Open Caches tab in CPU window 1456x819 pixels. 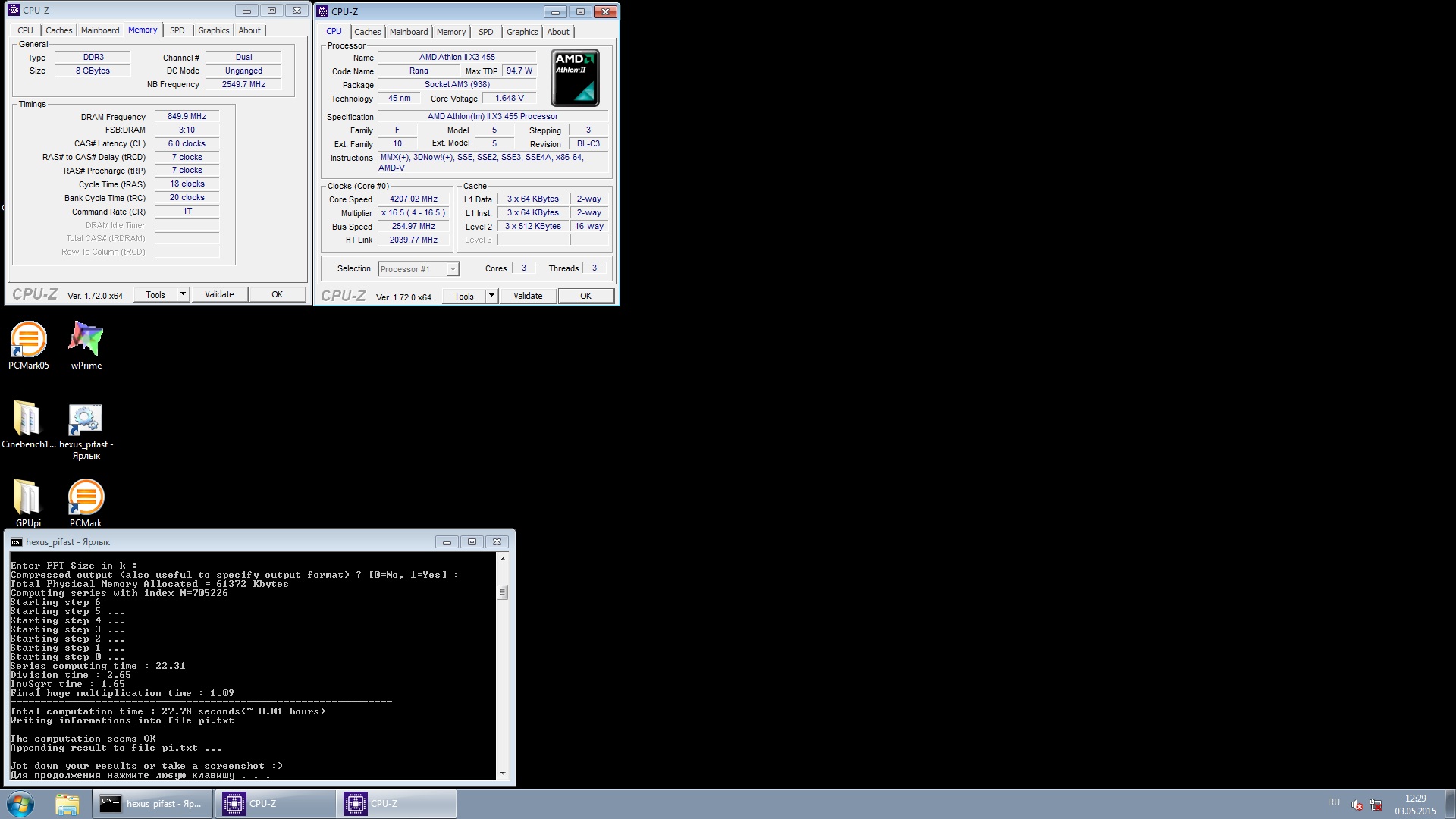(368, 32)
